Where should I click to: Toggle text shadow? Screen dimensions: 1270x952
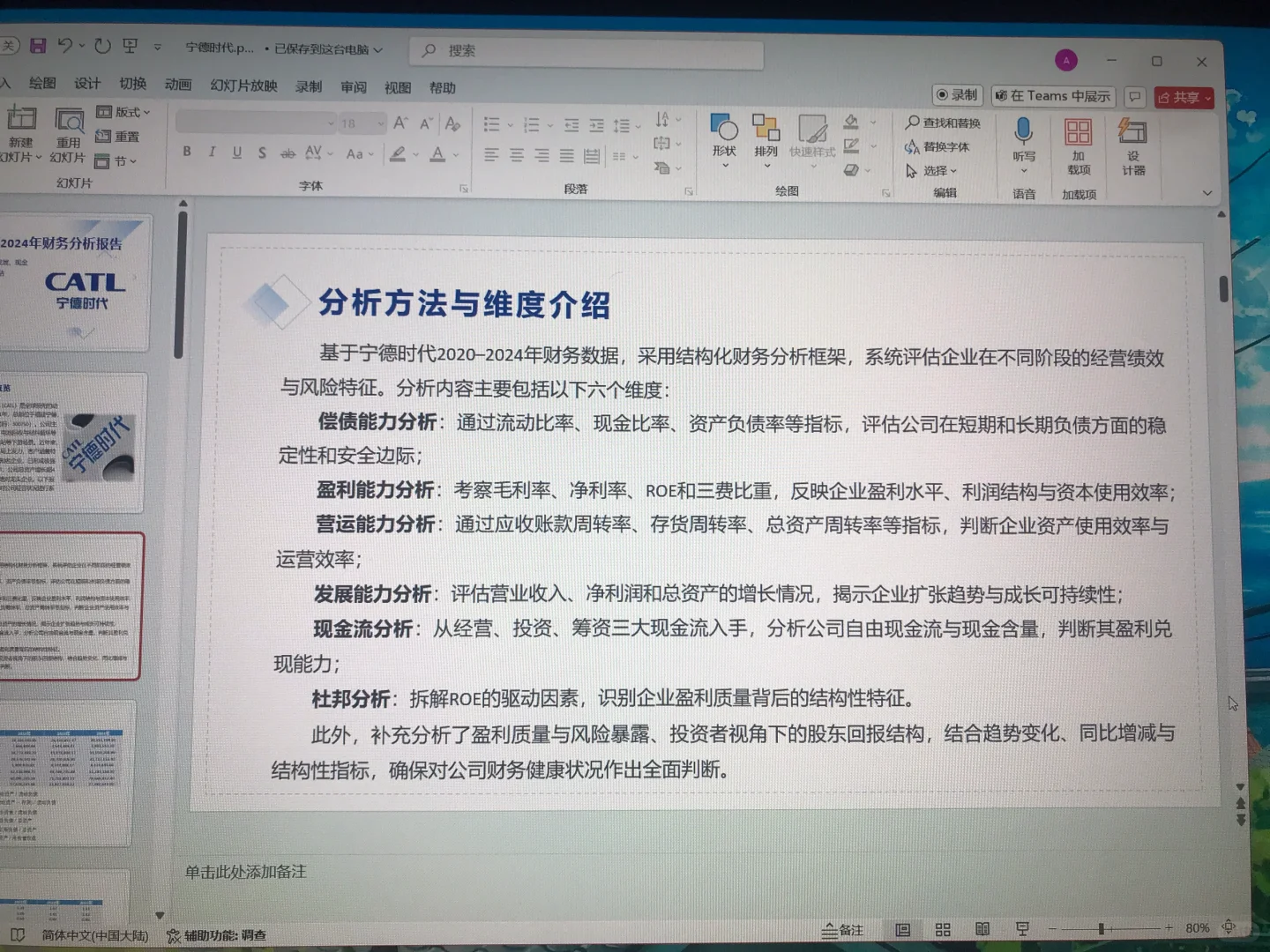pos(262,152)
